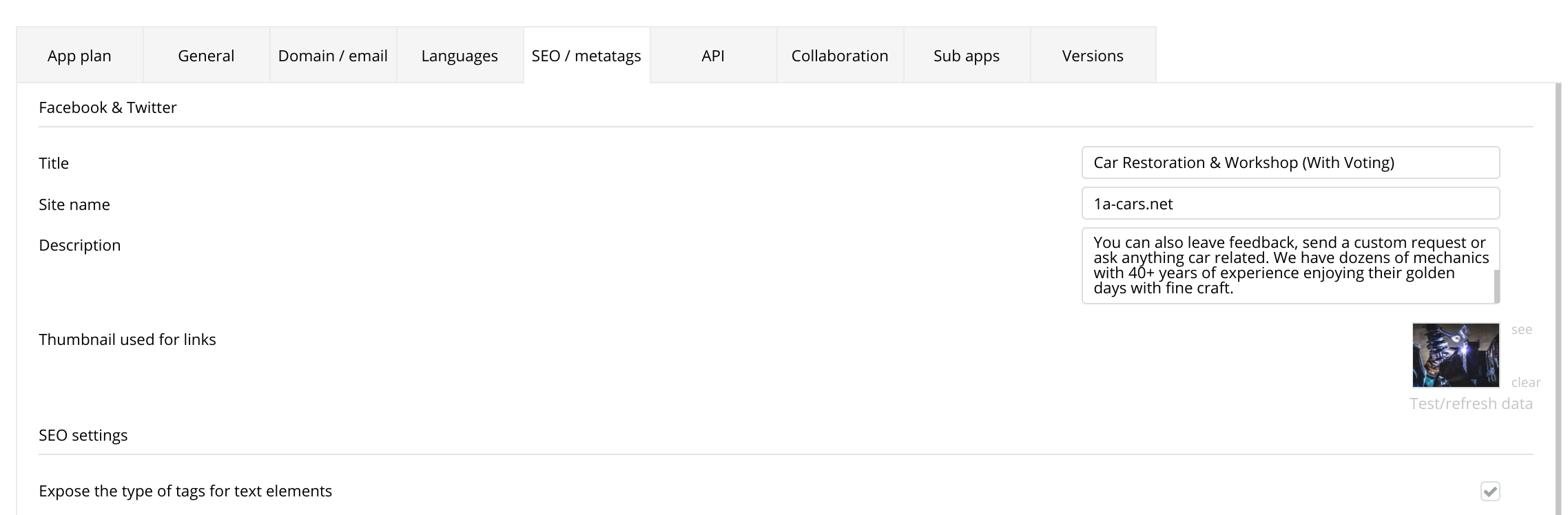Screen dimensions: 1568x515
Task: Click the Facebook & Twitter section heading
Action: [107, 107]
